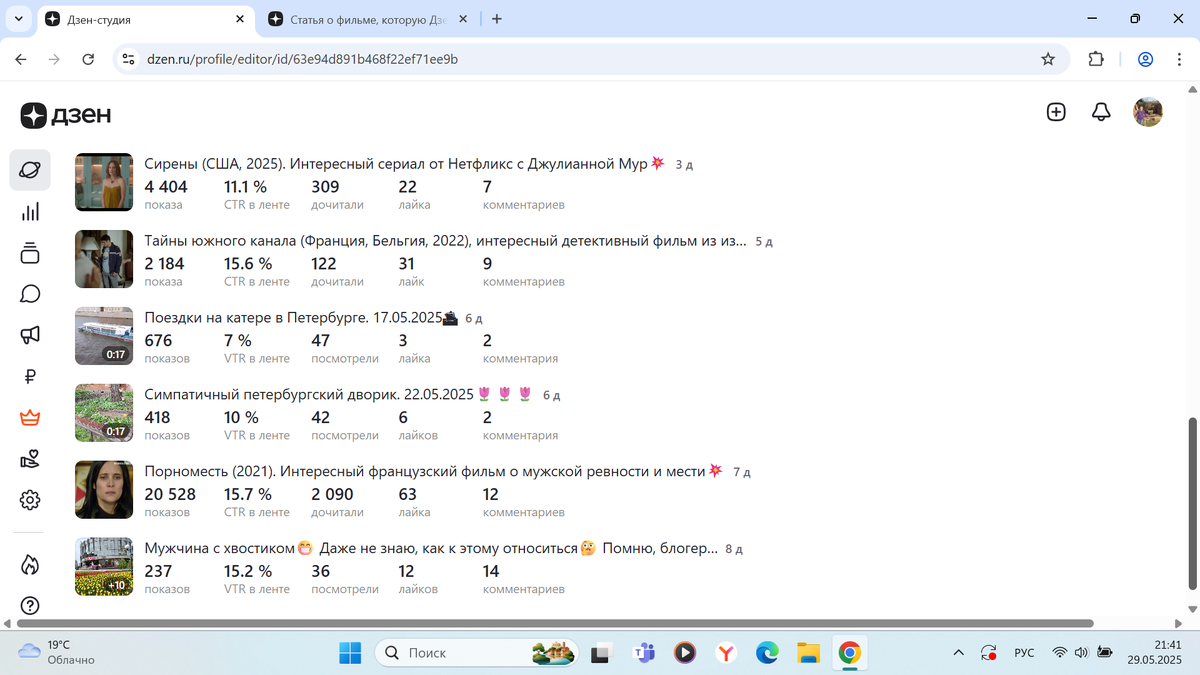Open the weather widget showing 19°C
Image resolution: width=1200 pixels, height=675 pixels.
click(57, 652)
